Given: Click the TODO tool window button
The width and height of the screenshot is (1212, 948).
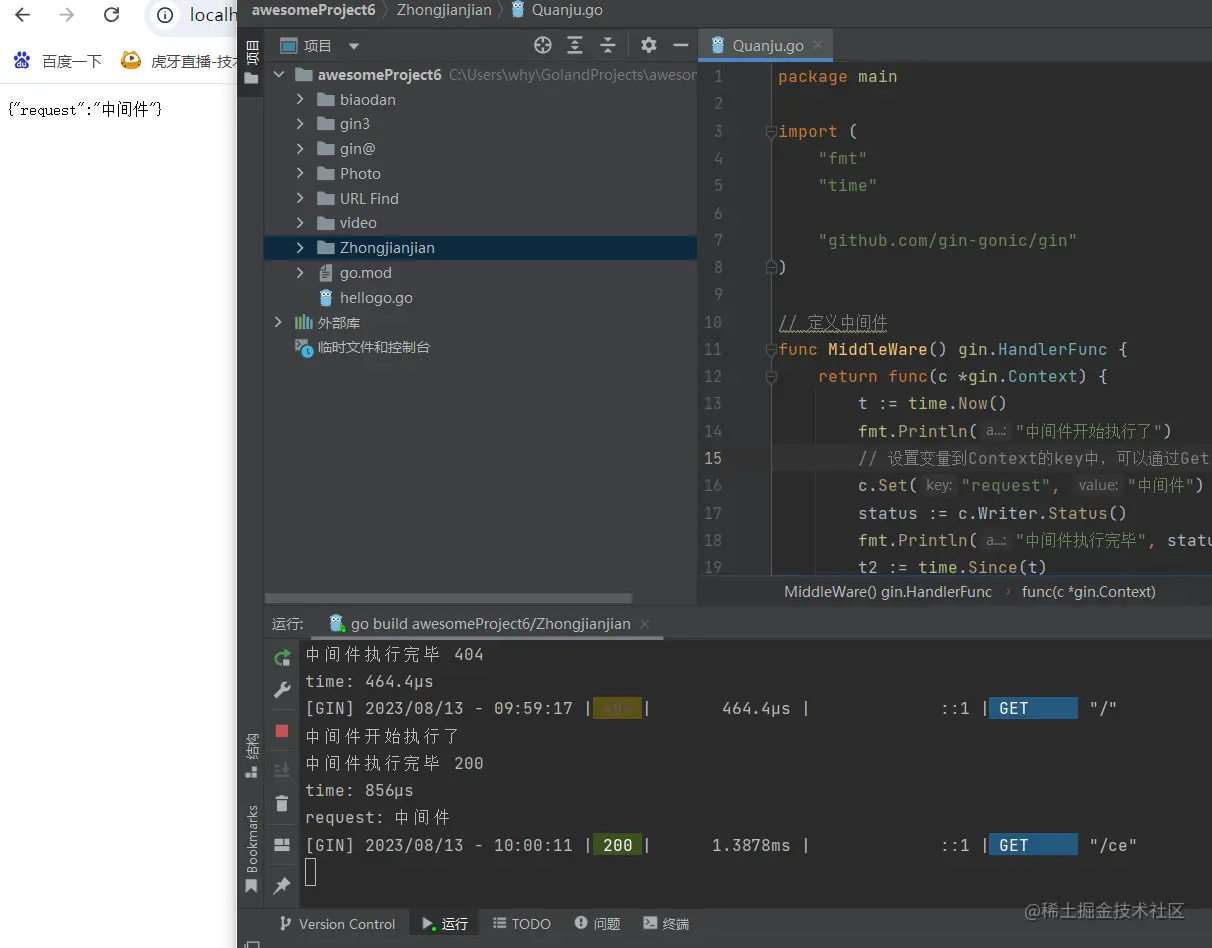Looking at the screenshot, I should click(522, 924).
